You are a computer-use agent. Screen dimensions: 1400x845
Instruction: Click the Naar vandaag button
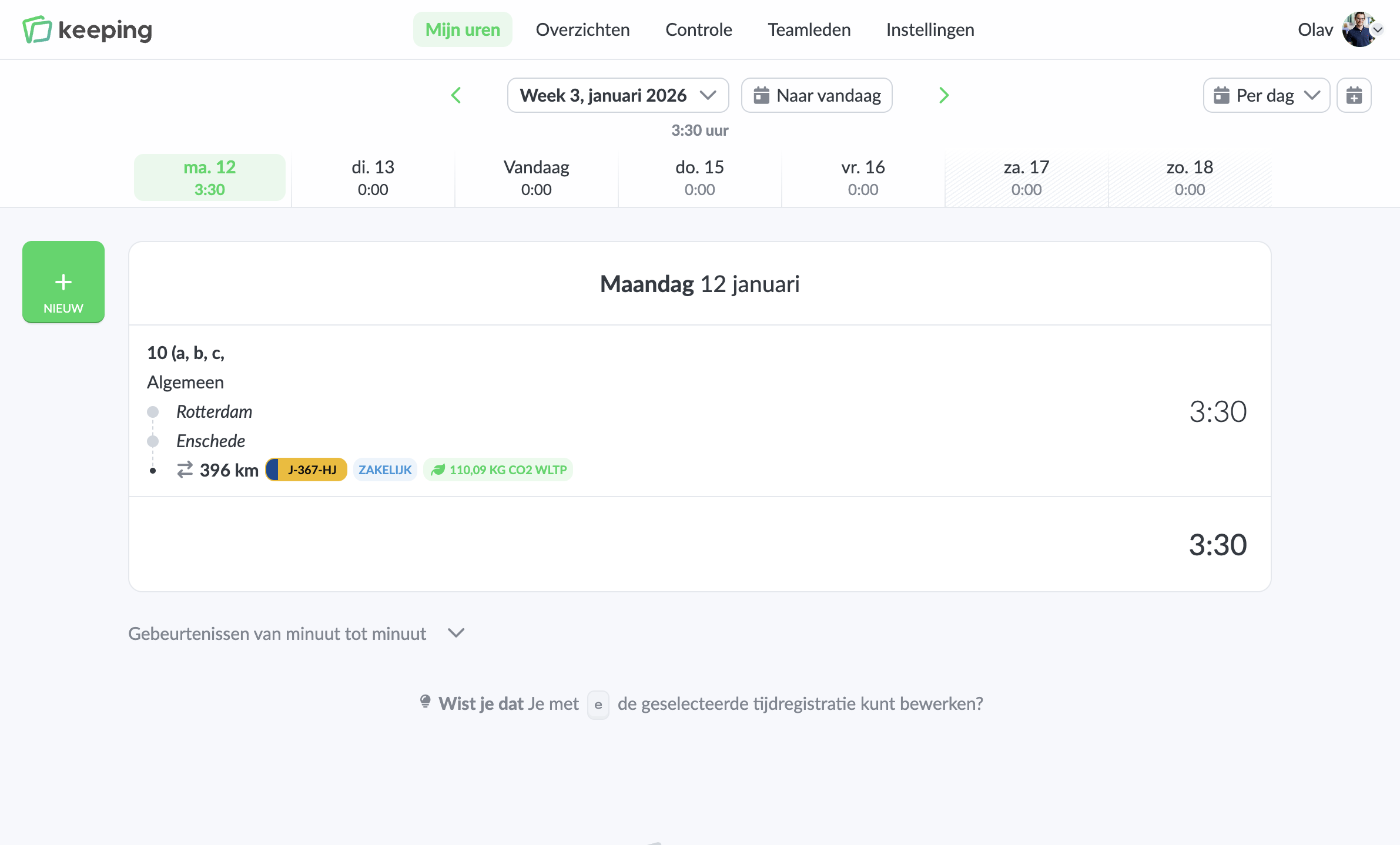pos(816,95)
